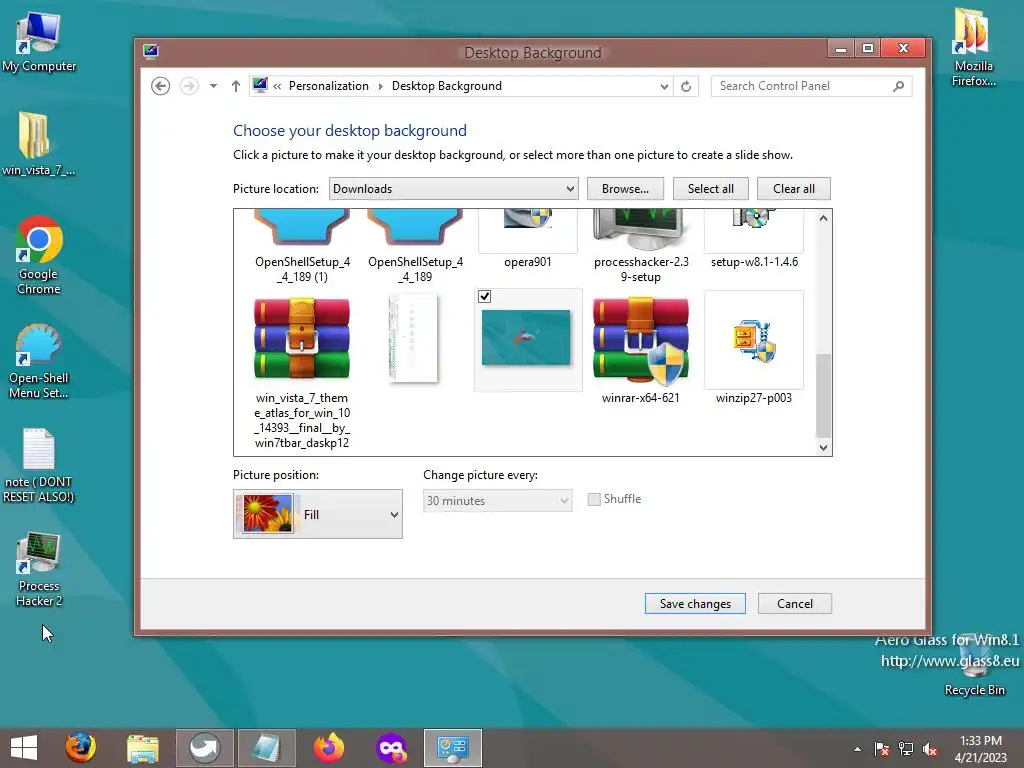Click the Windows Start button
The image size is (1024, 768).
[x=24, y=748]
